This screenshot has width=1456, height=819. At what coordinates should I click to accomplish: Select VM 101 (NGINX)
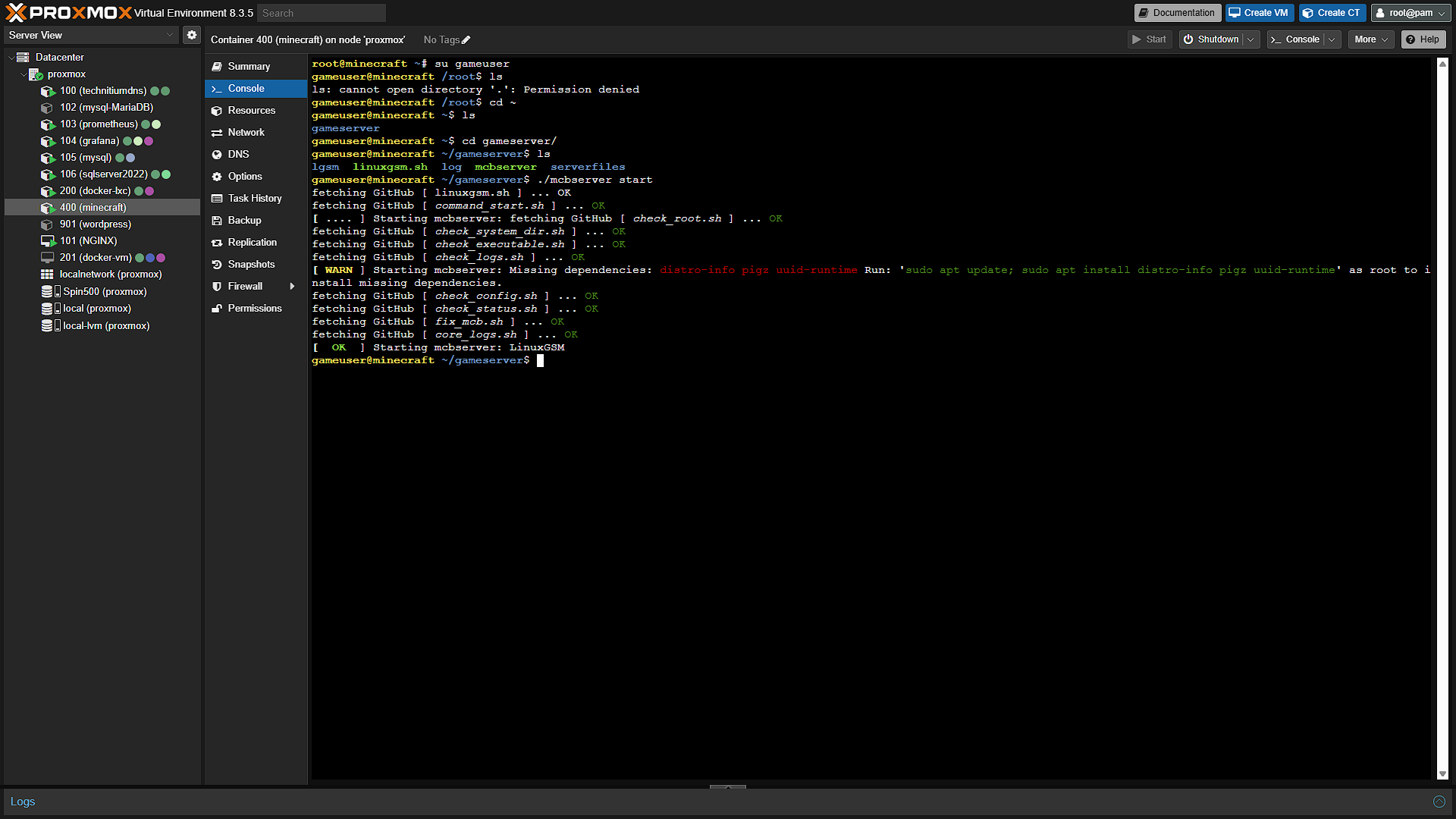(x=88, y=241)
